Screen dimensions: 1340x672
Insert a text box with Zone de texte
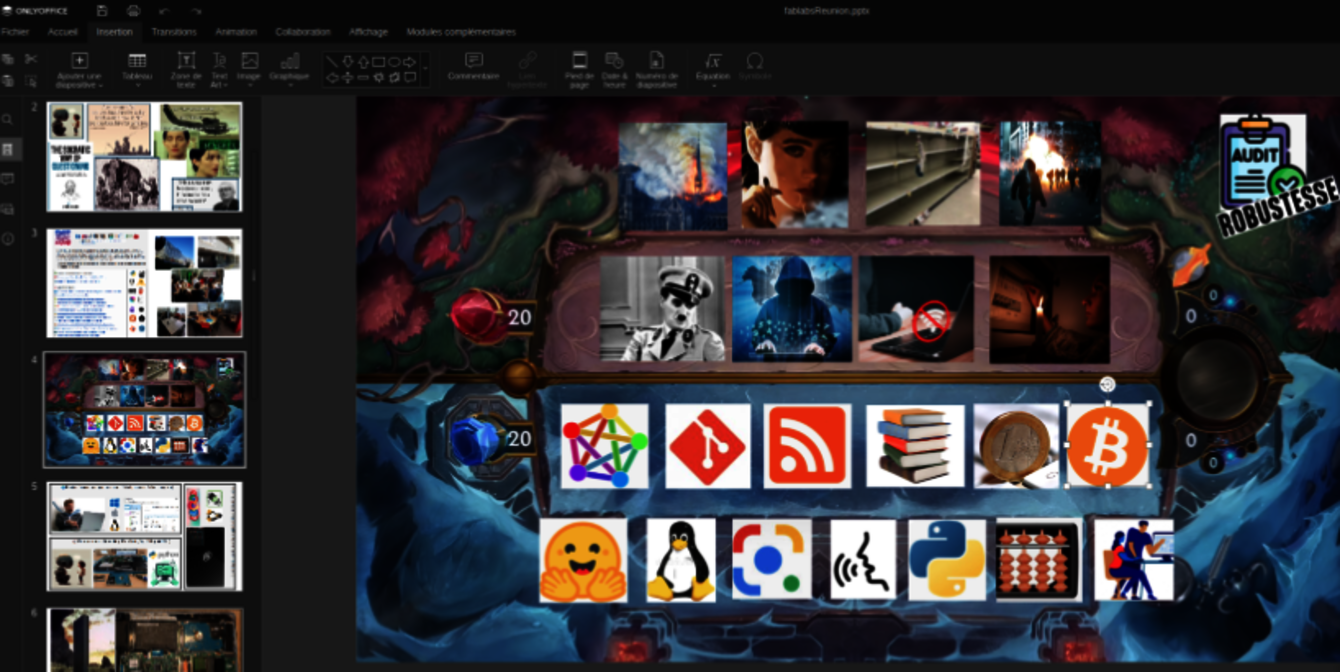pos(186,69)
